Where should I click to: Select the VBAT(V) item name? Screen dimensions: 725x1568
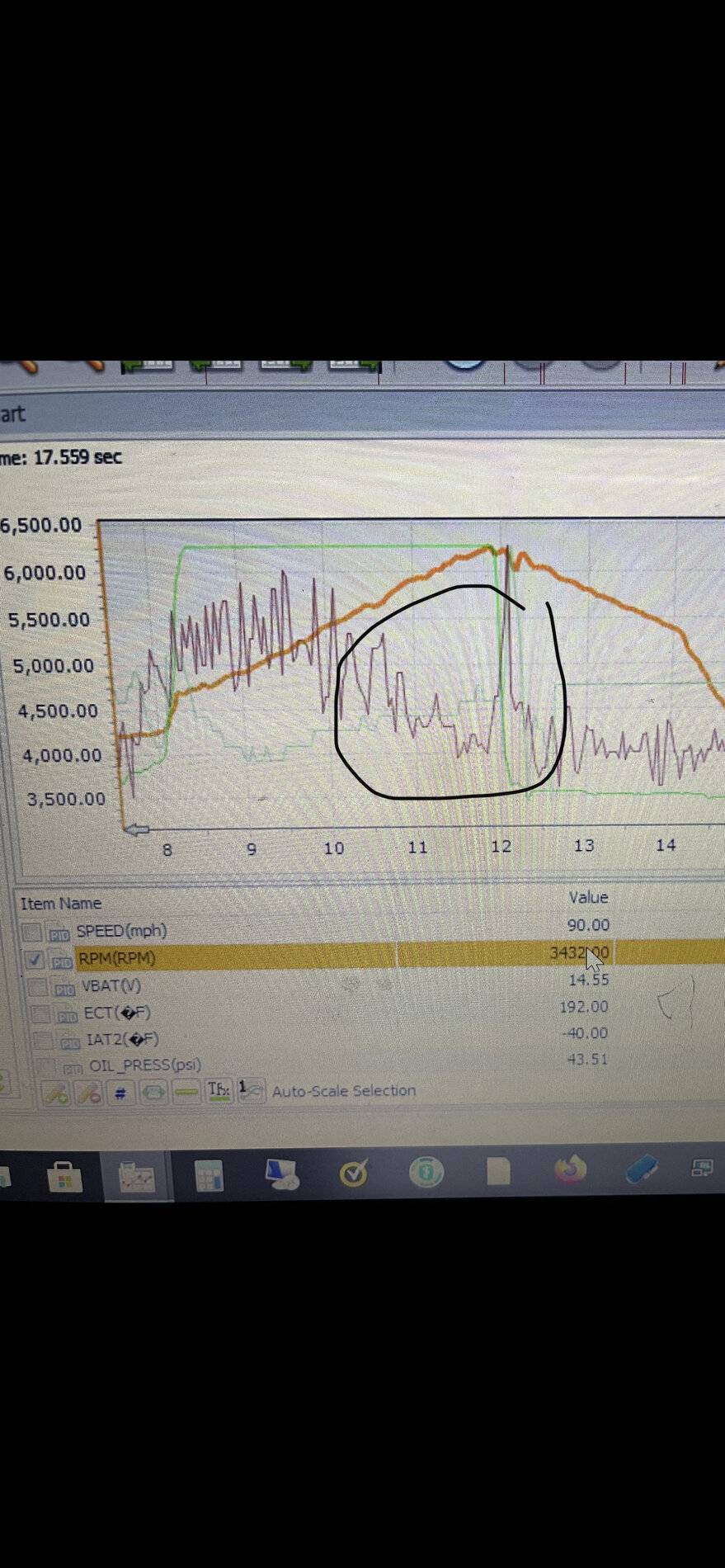[x=111, y=985]
